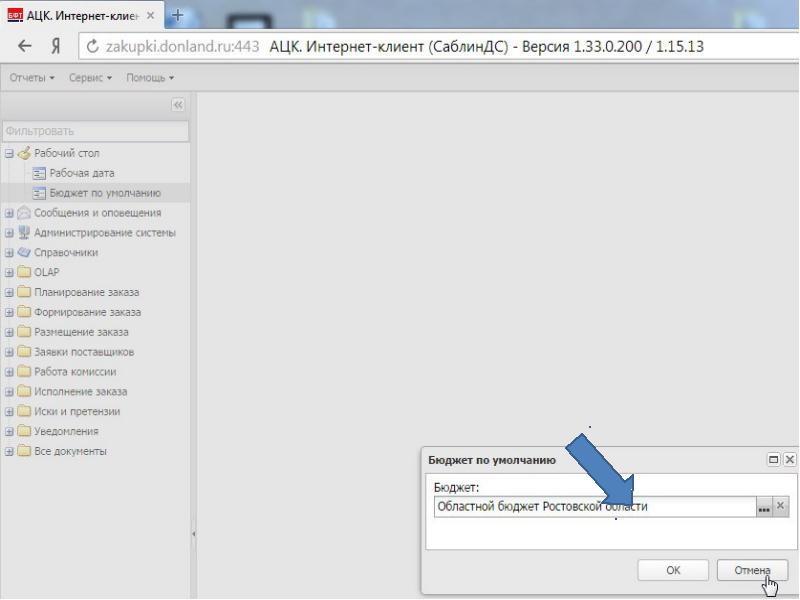Click the Уведомления folder icon
The image size is (800, 600).
click(x=24, y=431)
